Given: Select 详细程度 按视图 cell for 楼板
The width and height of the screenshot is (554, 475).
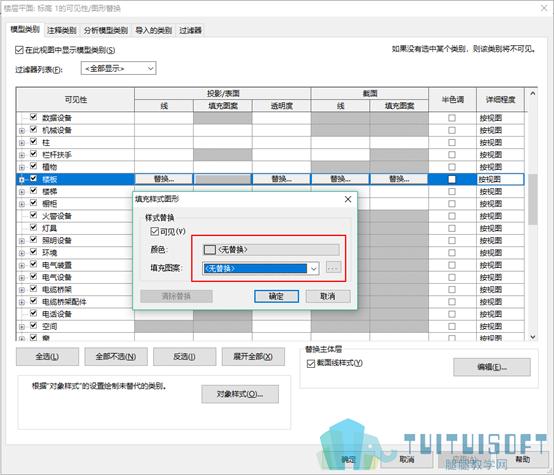Looking at the screenshot, I should tap(500, 179).
